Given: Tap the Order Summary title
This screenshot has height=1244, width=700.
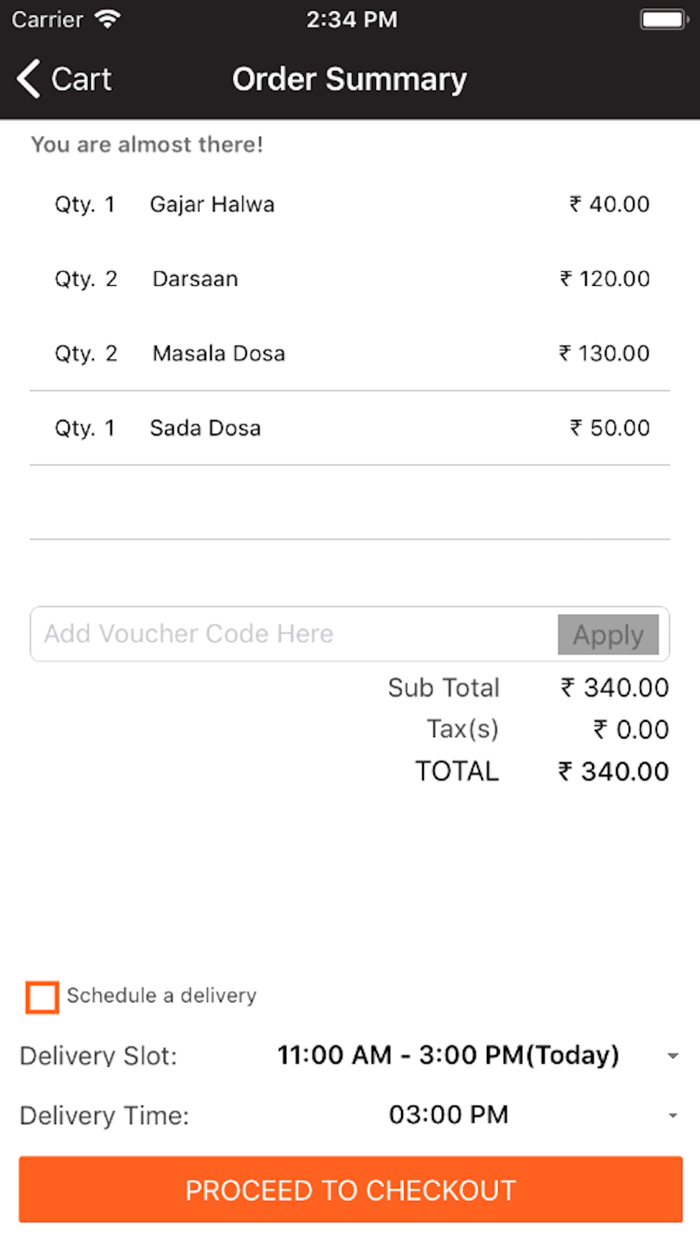Looking at the screenshot, I should [350, 79].
